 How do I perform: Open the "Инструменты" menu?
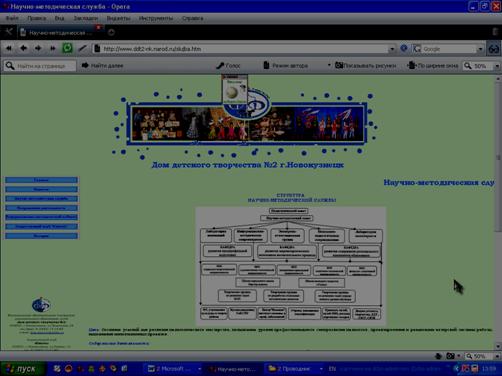pos(156,18)
